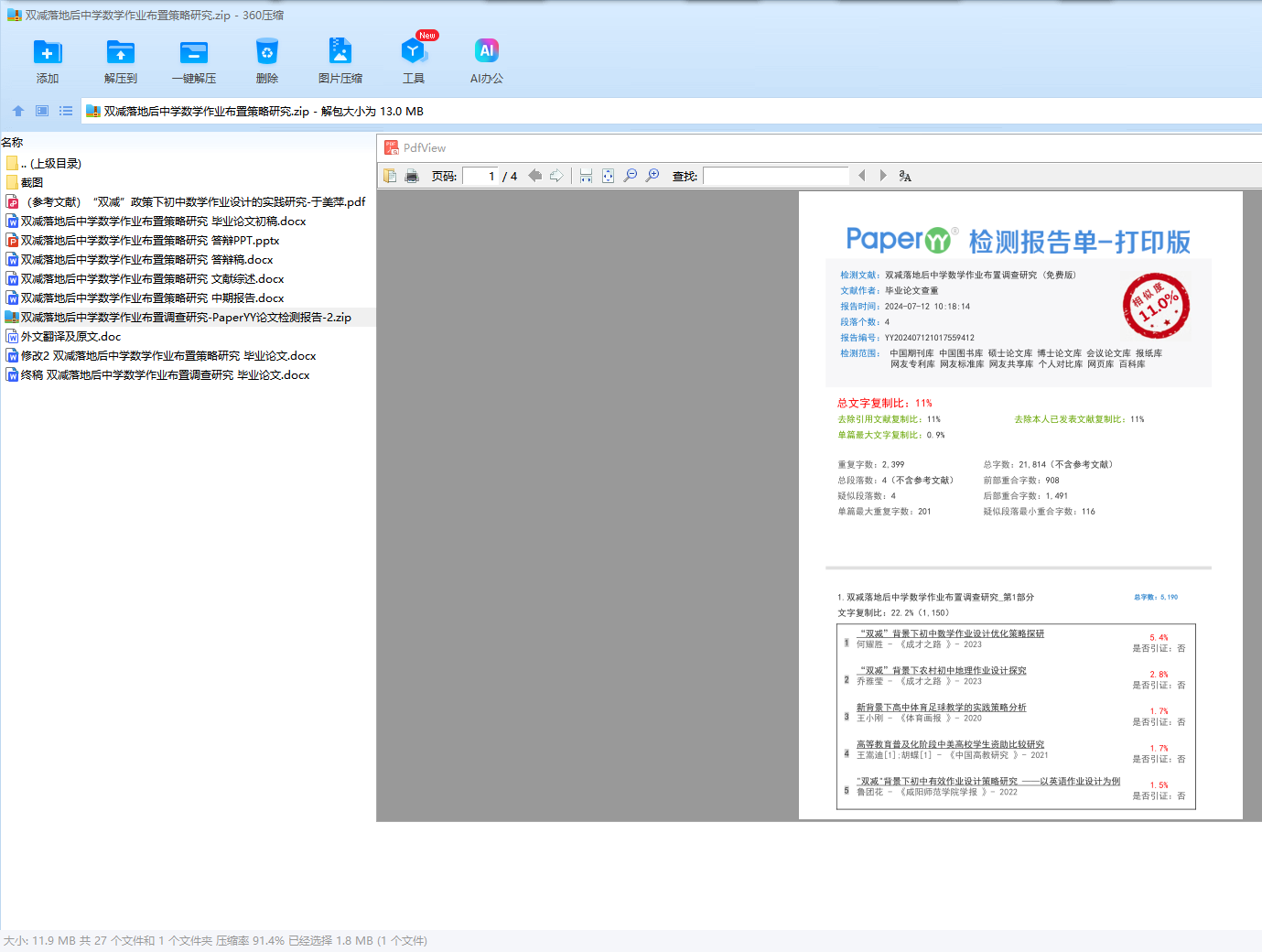Toggle match case search option
This screenshot has width=1262, height=952.
point(905,176)
